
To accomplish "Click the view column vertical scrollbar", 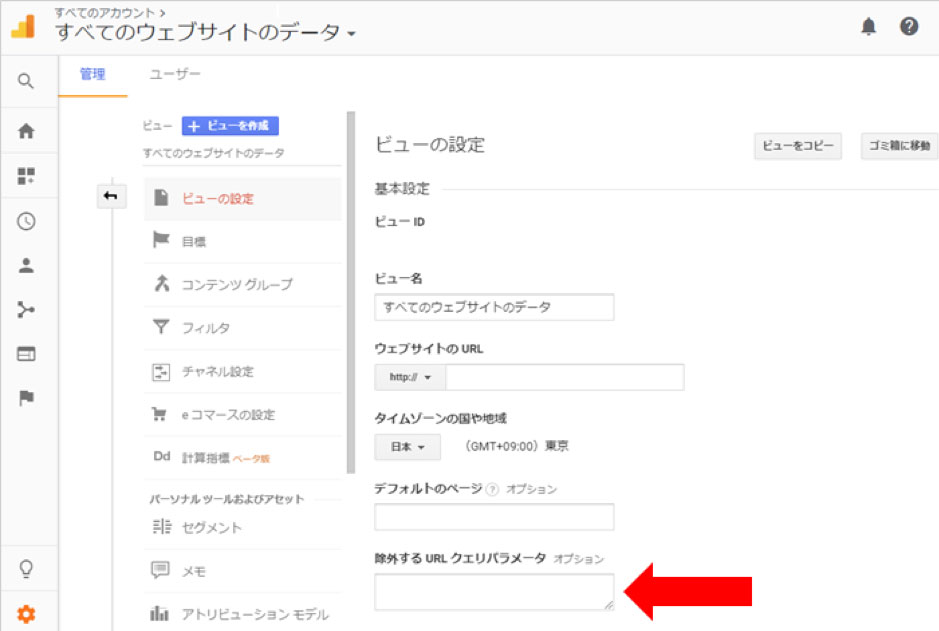I will pyautogui.click(x=350, y=290).
